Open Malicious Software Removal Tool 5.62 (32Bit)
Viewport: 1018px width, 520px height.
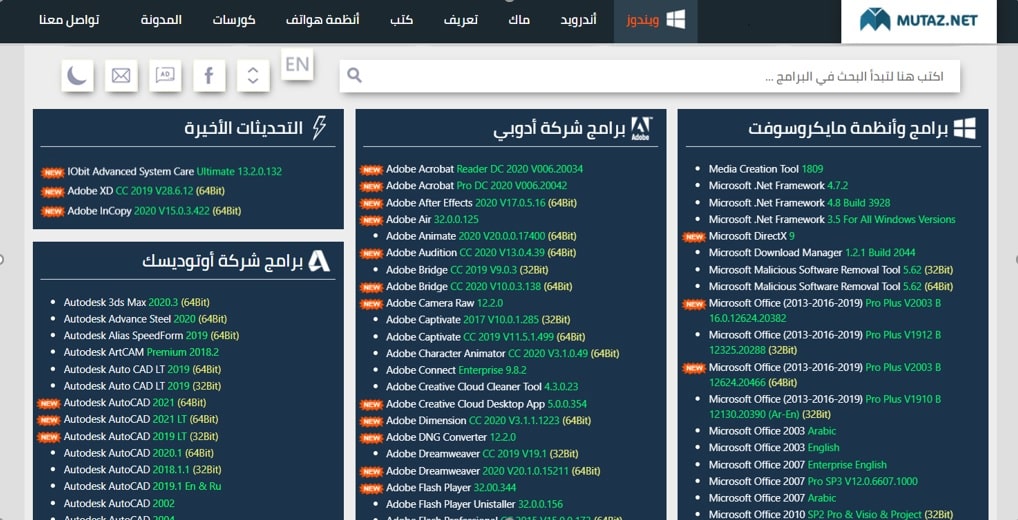831,269
